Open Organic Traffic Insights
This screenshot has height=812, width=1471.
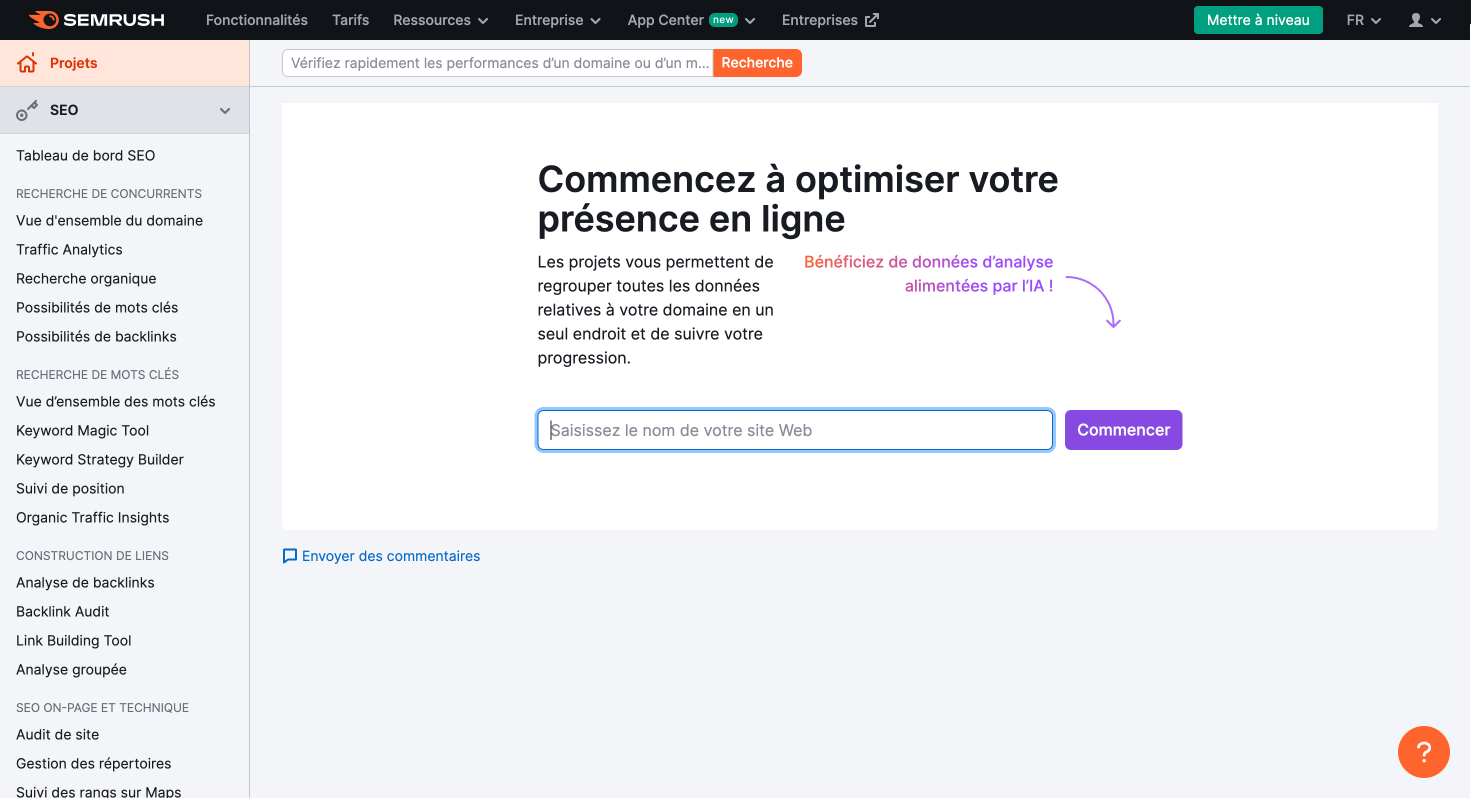coord(93,518)
